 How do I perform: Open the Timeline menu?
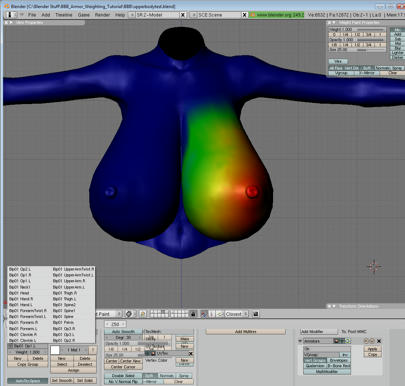coord(64,15)
